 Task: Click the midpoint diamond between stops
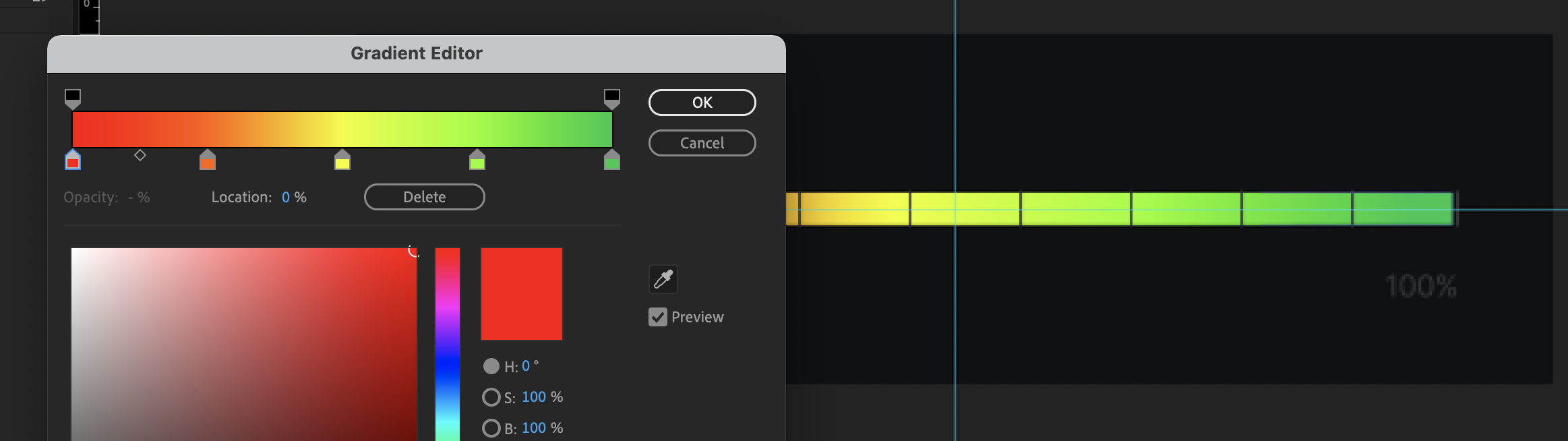(x=140, y=154)
